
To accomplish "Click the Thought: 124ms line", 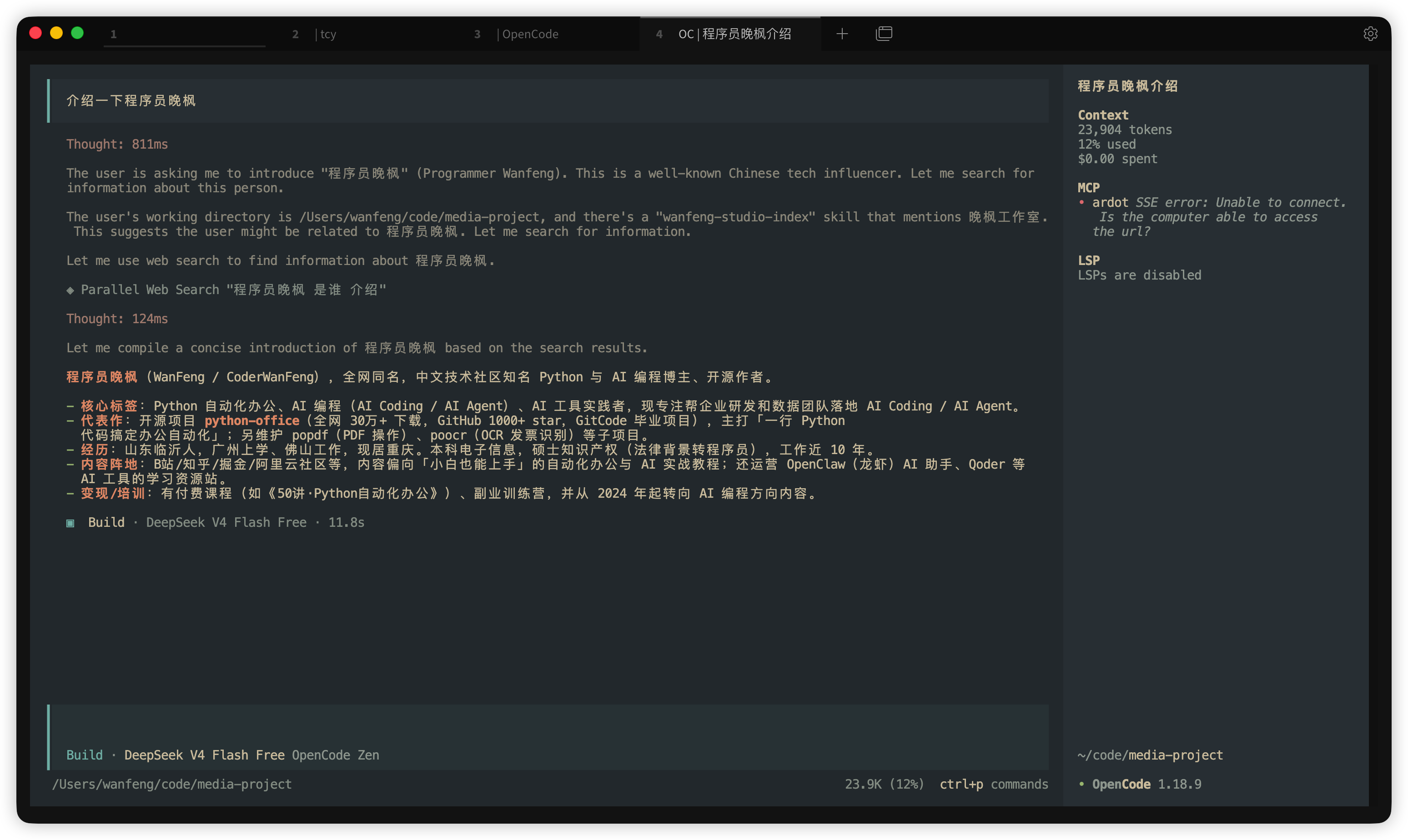I will 117,319.
